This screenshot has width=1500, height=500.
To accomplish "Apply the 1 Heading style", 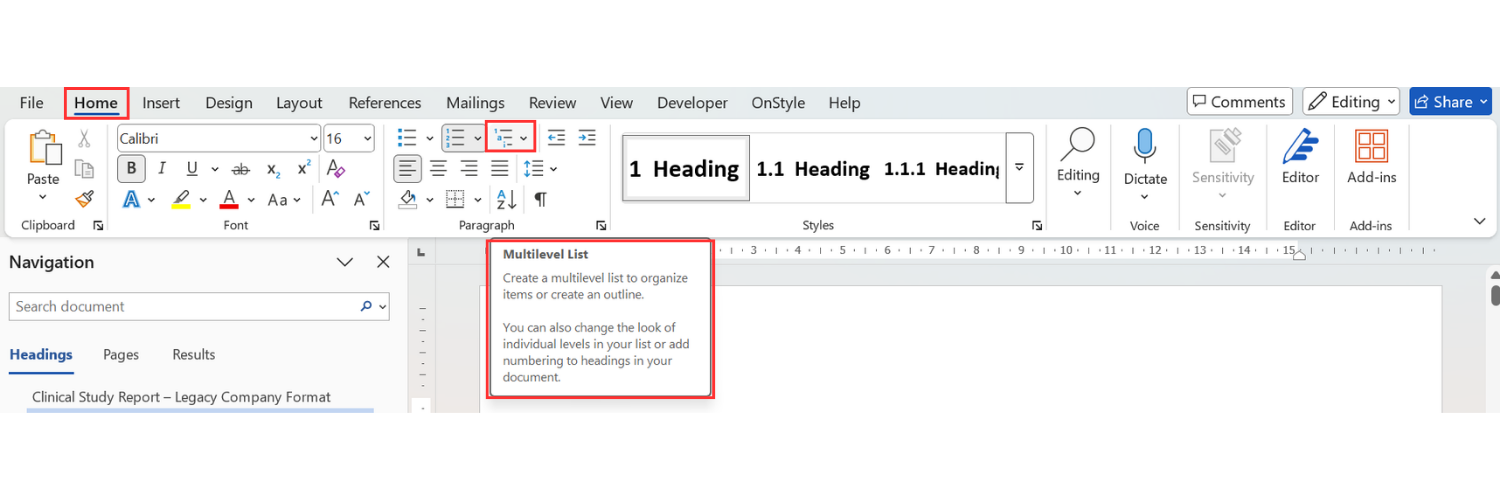I will click(x=686, y=168).
